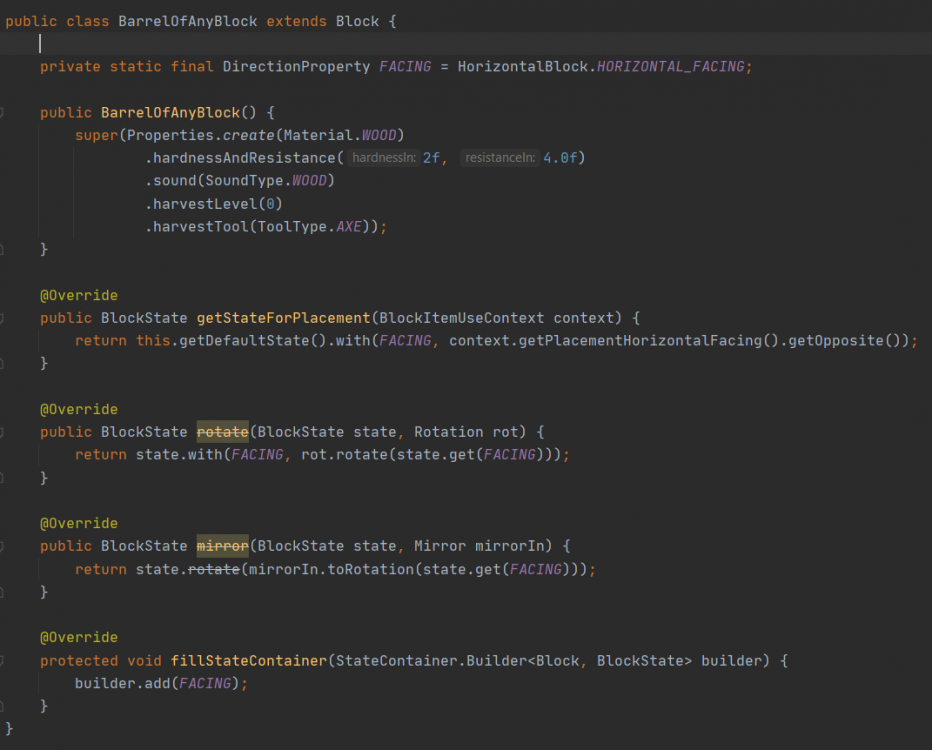
Task: Click 'DirectionProperty' type name
Action: [x=297, y=67]
